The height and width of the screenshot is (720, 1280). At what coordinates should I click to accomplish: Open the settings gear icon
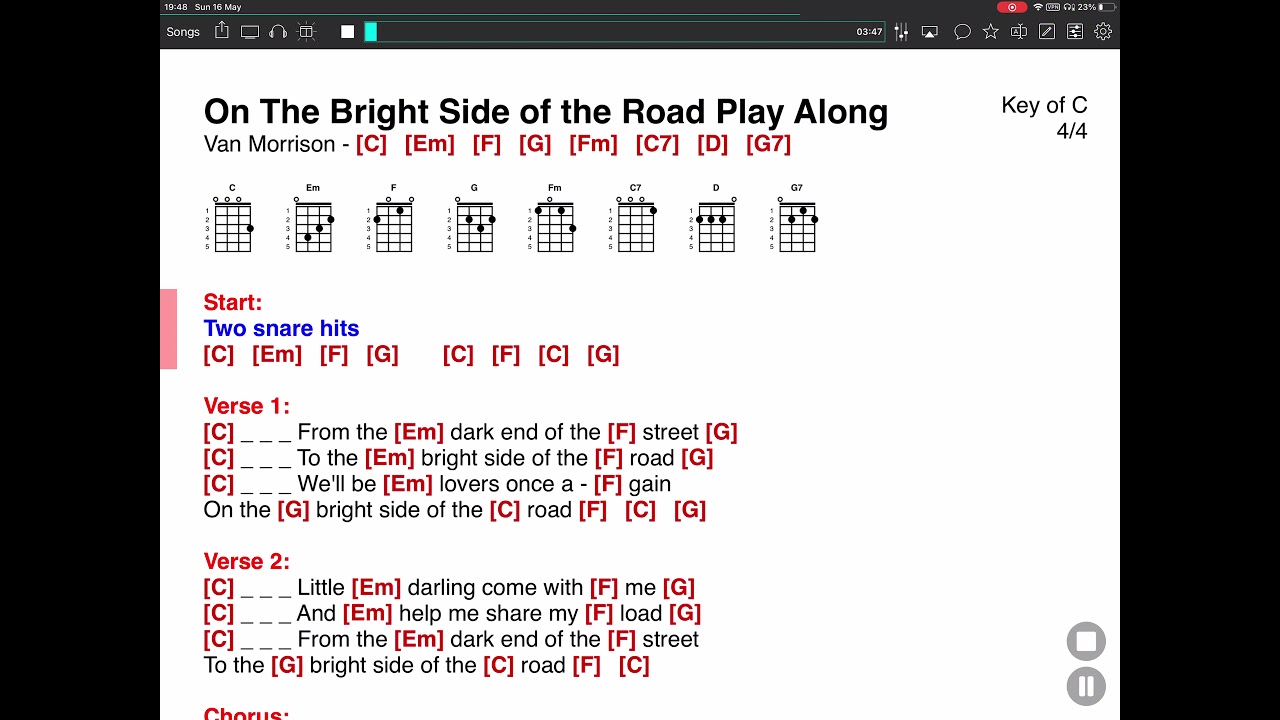[x=1103, y=32]
